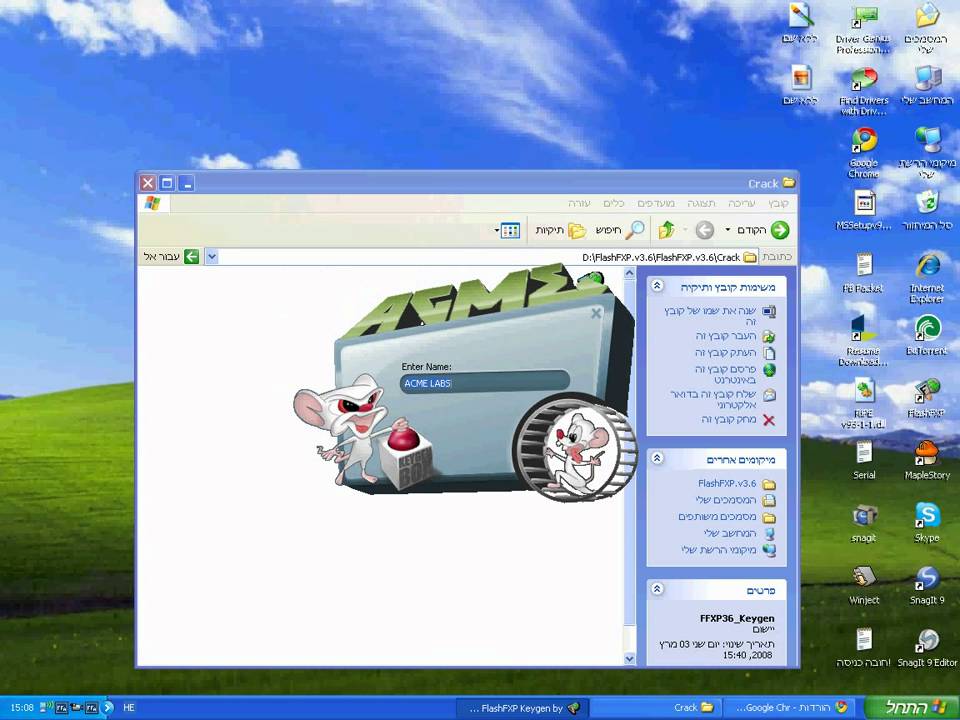Collapse the Details panel

tap(657, 589)
